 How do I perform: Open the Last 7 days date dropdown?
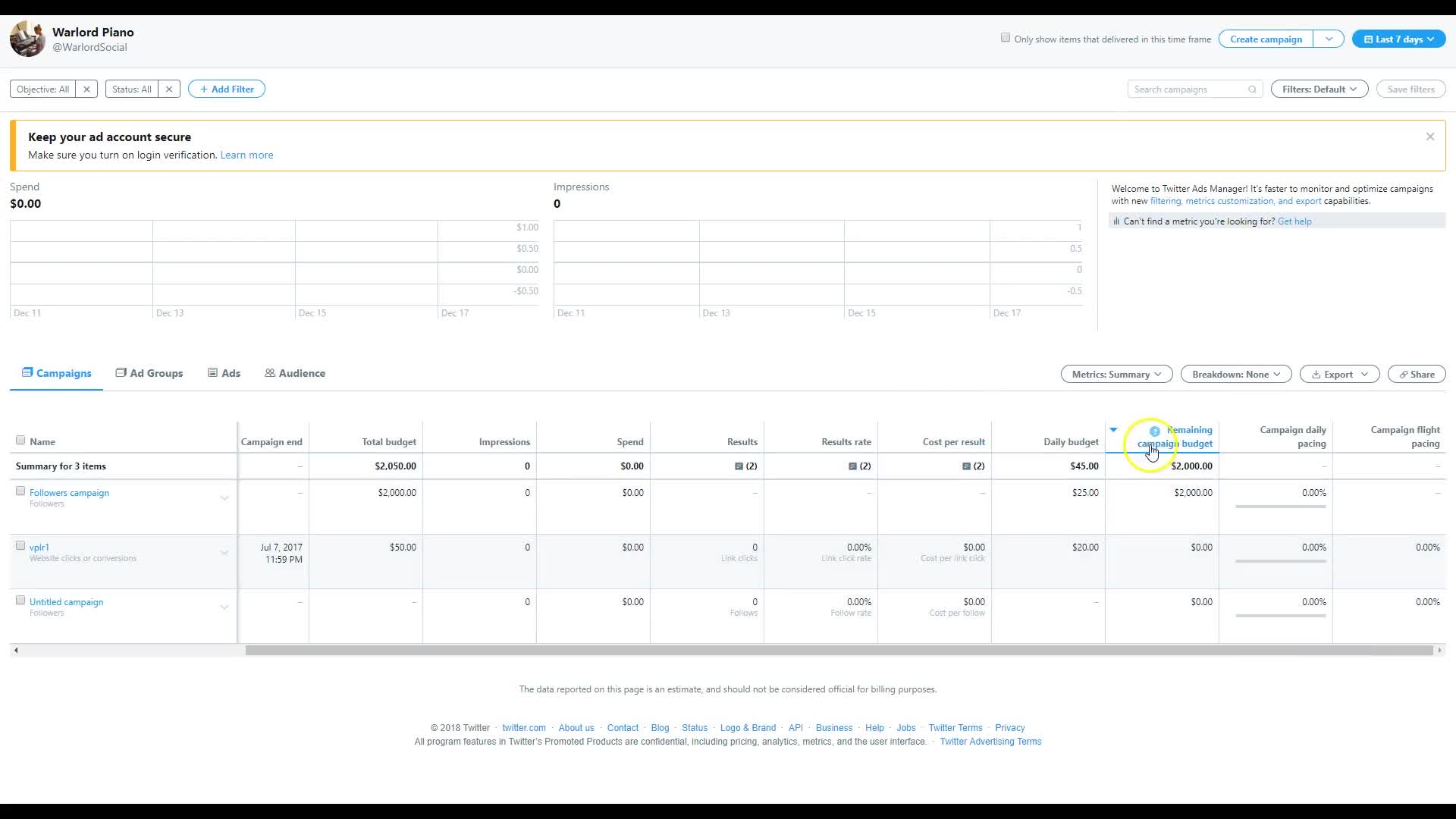pyautogui.click(x=1398, y=39)
